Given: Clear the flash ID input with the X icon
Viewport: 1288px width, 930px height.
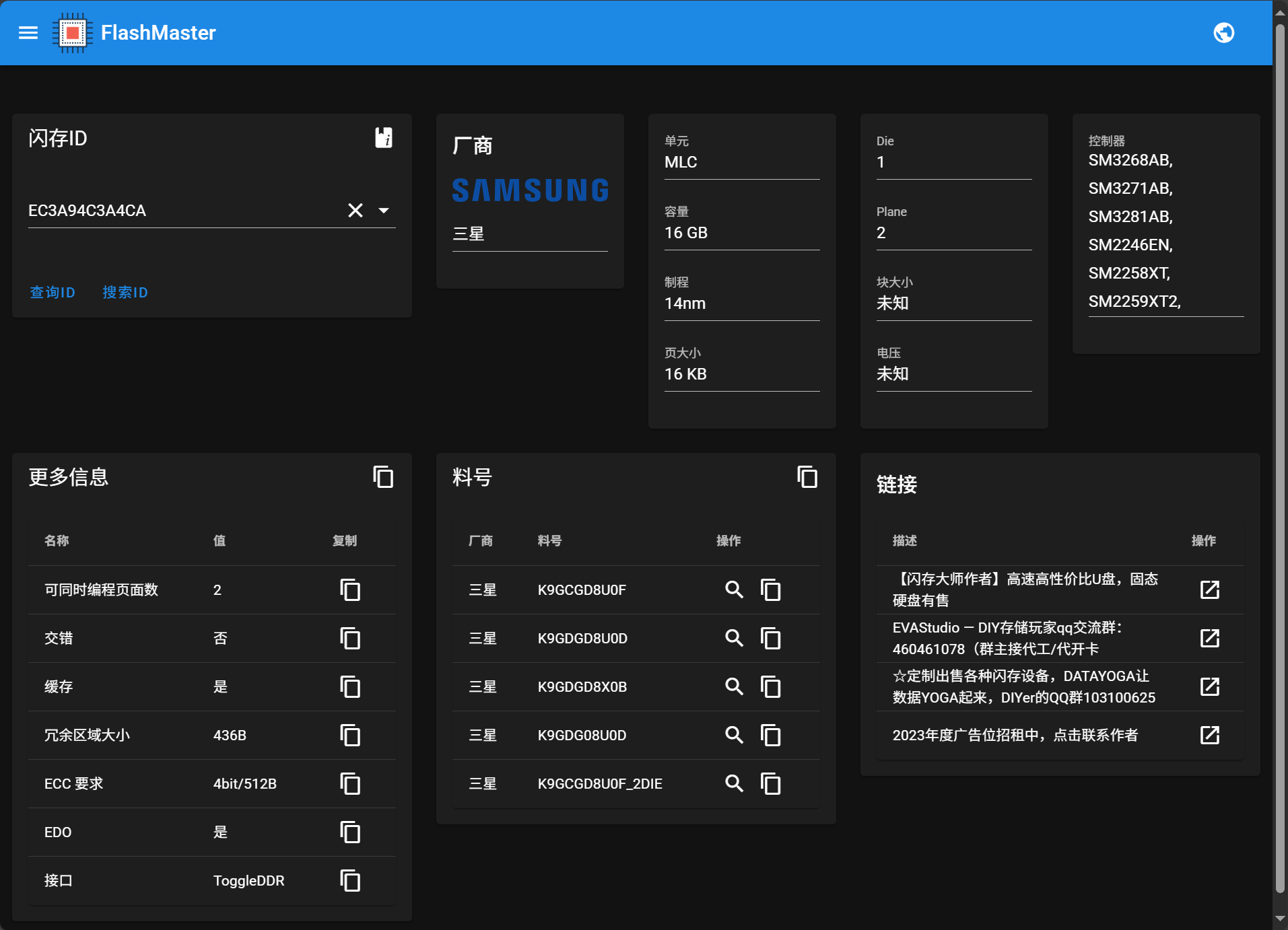Looking at the screenshot, I should click(x=355, y=210).
